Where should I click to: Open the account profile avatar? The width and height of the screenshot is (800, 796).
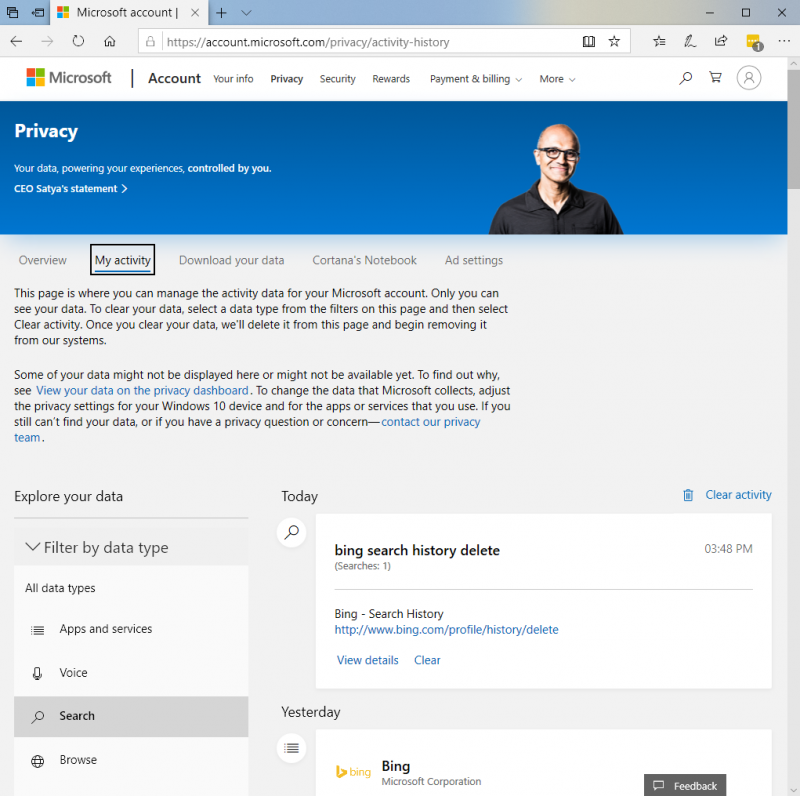[748, 78]
